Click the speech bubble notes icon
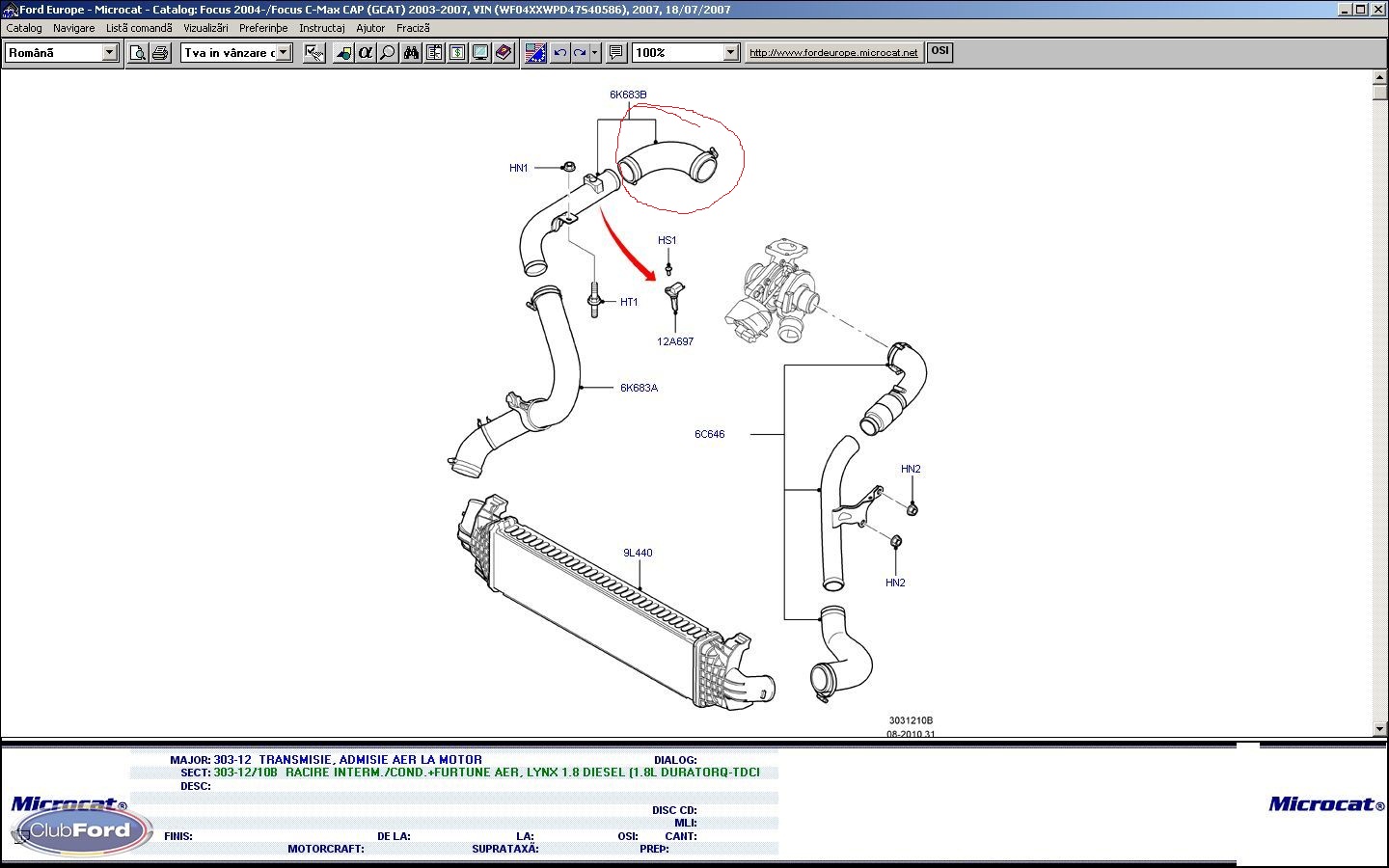This screenshot has width=1389, height=868. pyautogui.click(x=616, y=53)
